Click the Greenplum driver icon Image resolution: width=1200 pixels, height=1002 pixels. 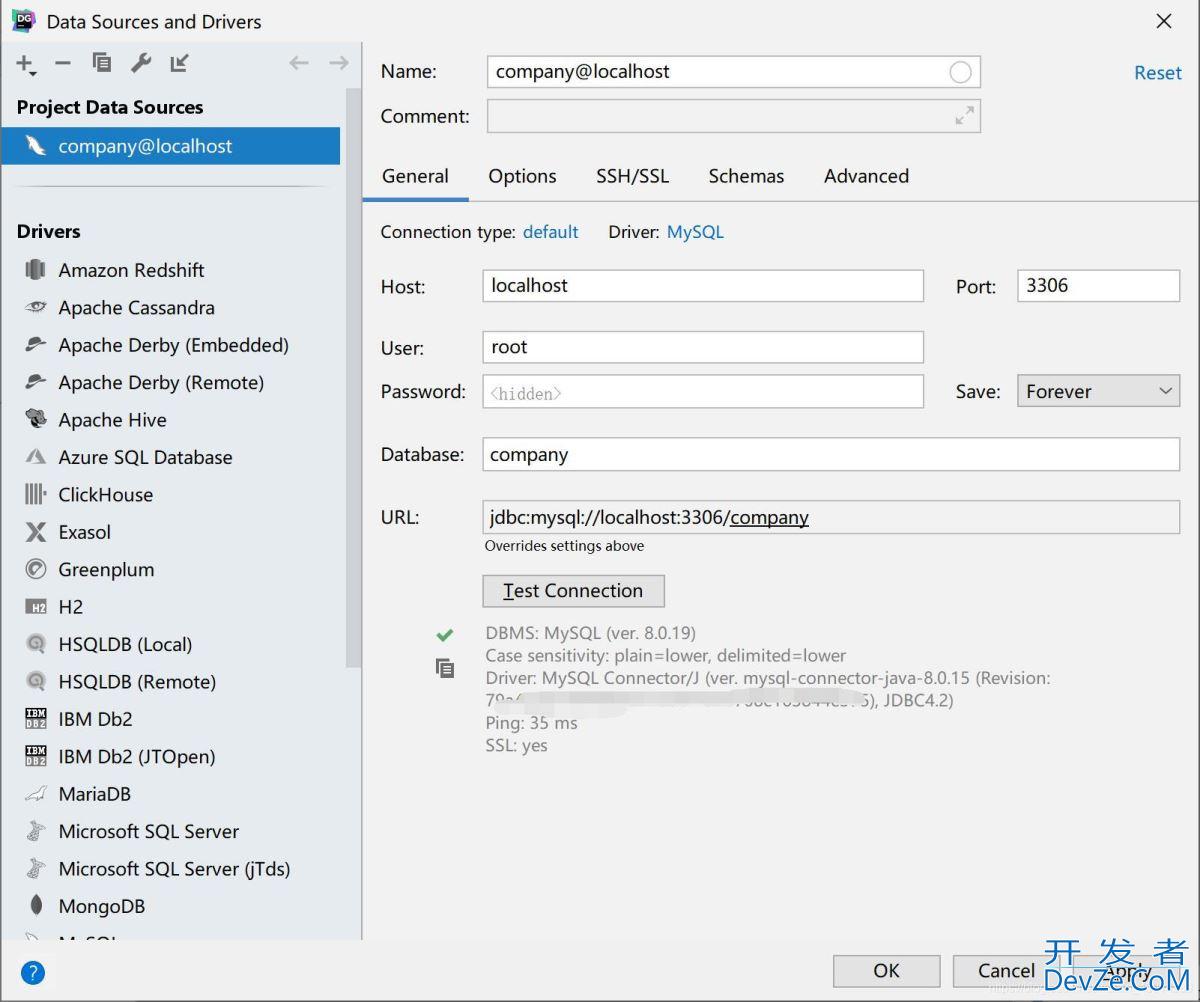coord(36,569)
